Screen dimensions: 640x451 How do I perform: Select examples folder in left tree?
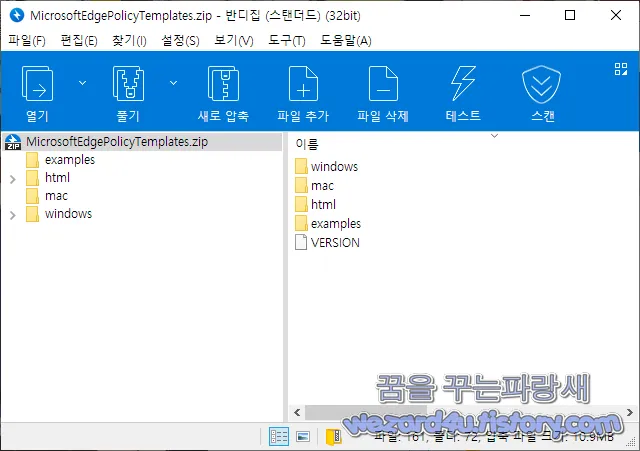pyautogui.click(x=70, y=160)
